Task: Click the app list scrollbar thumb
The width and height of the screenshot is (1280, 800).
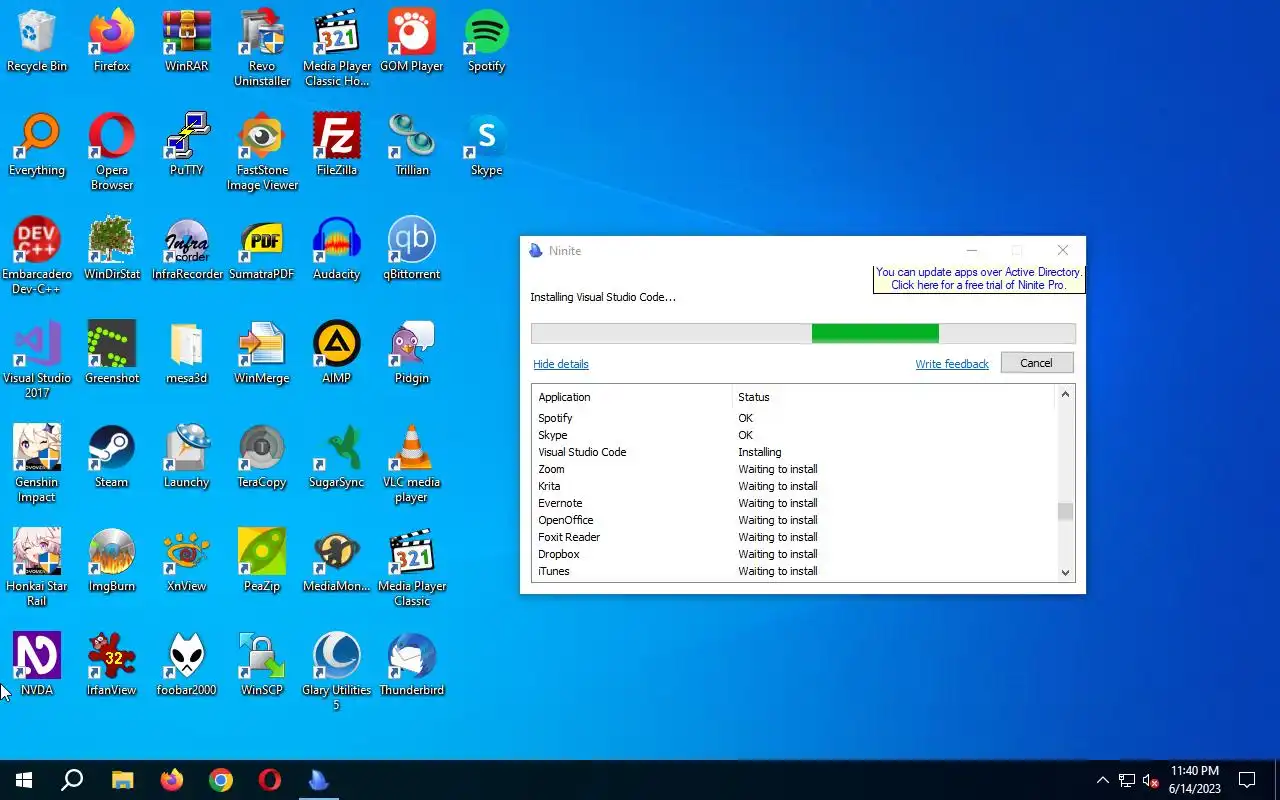Action: 1065,511
